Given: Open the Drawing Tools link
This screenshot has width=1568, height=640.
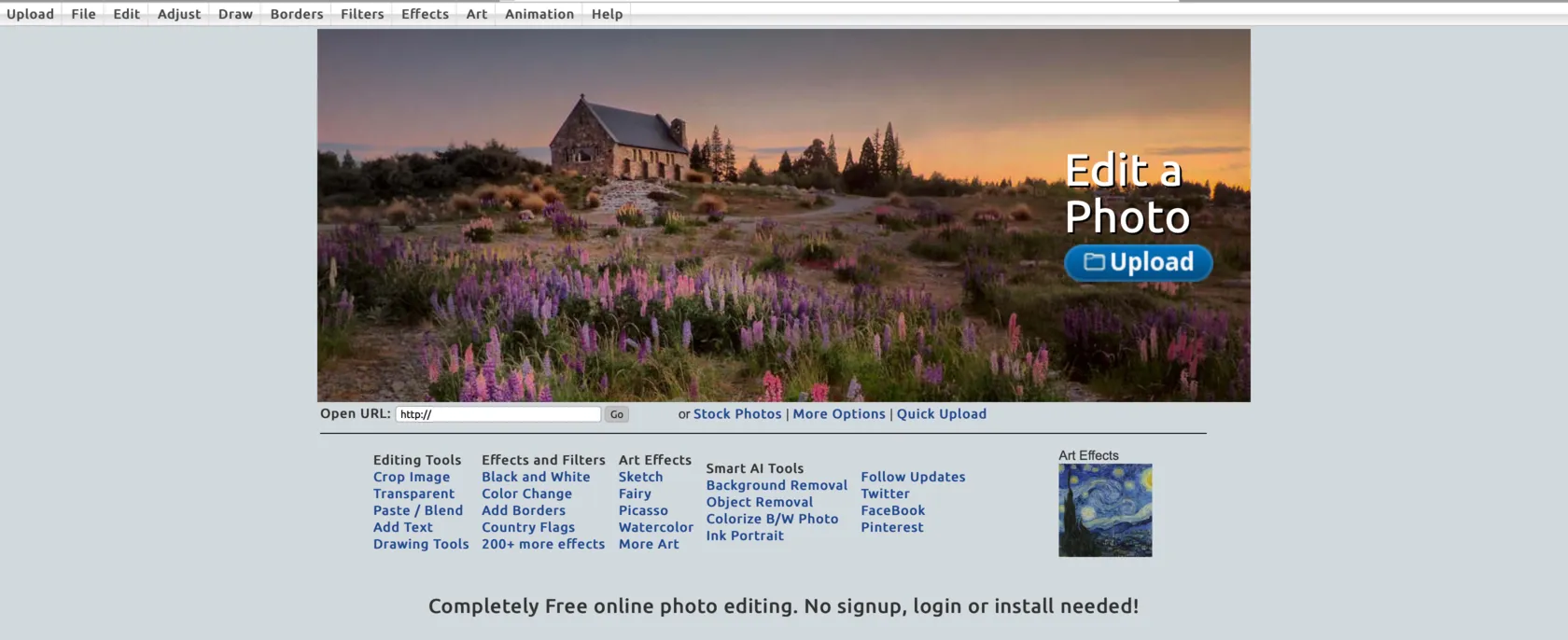Looking at the screenshot, I should 421,544.
